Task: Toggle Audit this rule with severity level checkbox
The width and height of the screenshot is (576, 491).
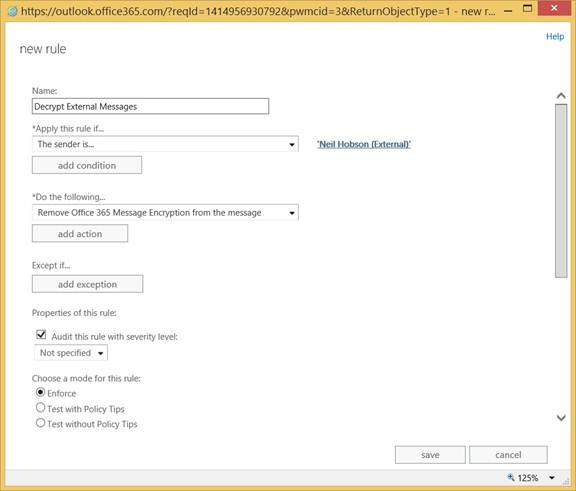Action: point(41,335)
